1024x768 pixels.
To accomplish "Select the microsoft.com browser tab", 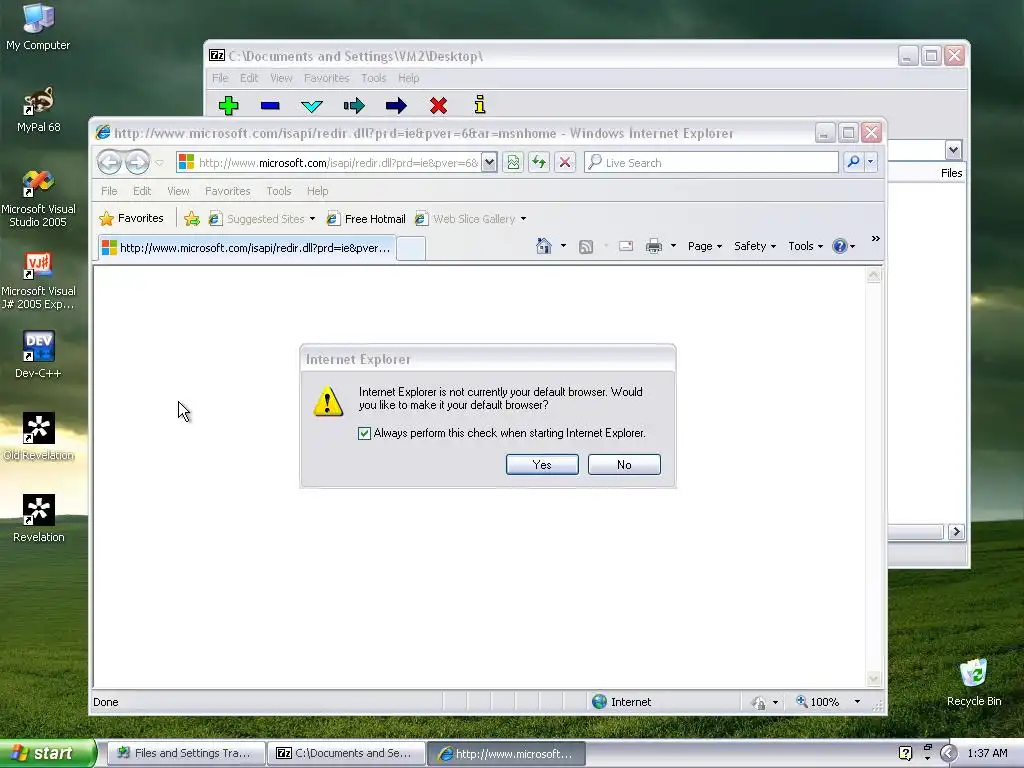I will click(x=247, y=248).
